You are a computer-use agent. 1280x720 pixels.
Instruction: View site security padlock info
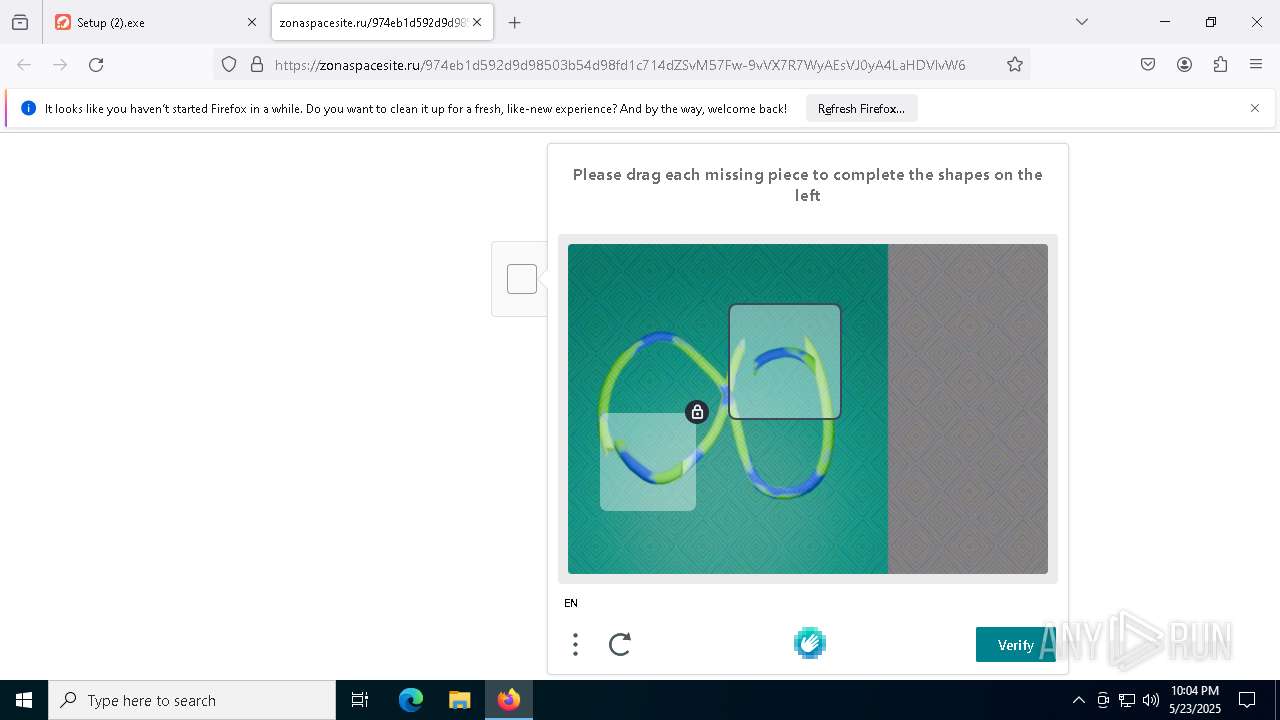point(257,65)
